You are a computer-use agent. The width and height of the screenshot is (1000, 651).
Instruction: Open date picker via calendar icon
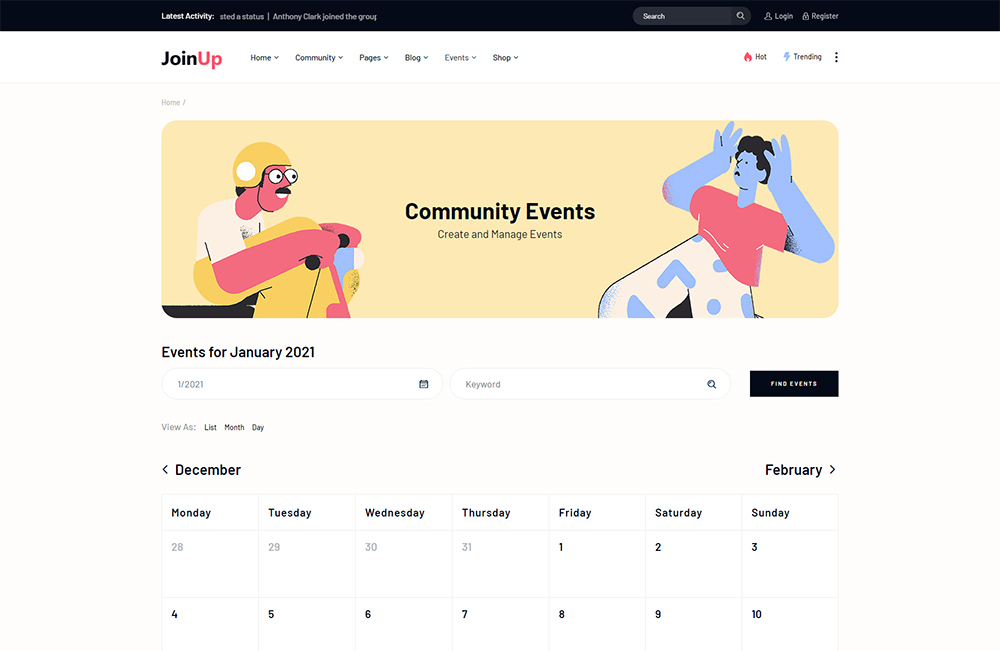click(424, 384)
